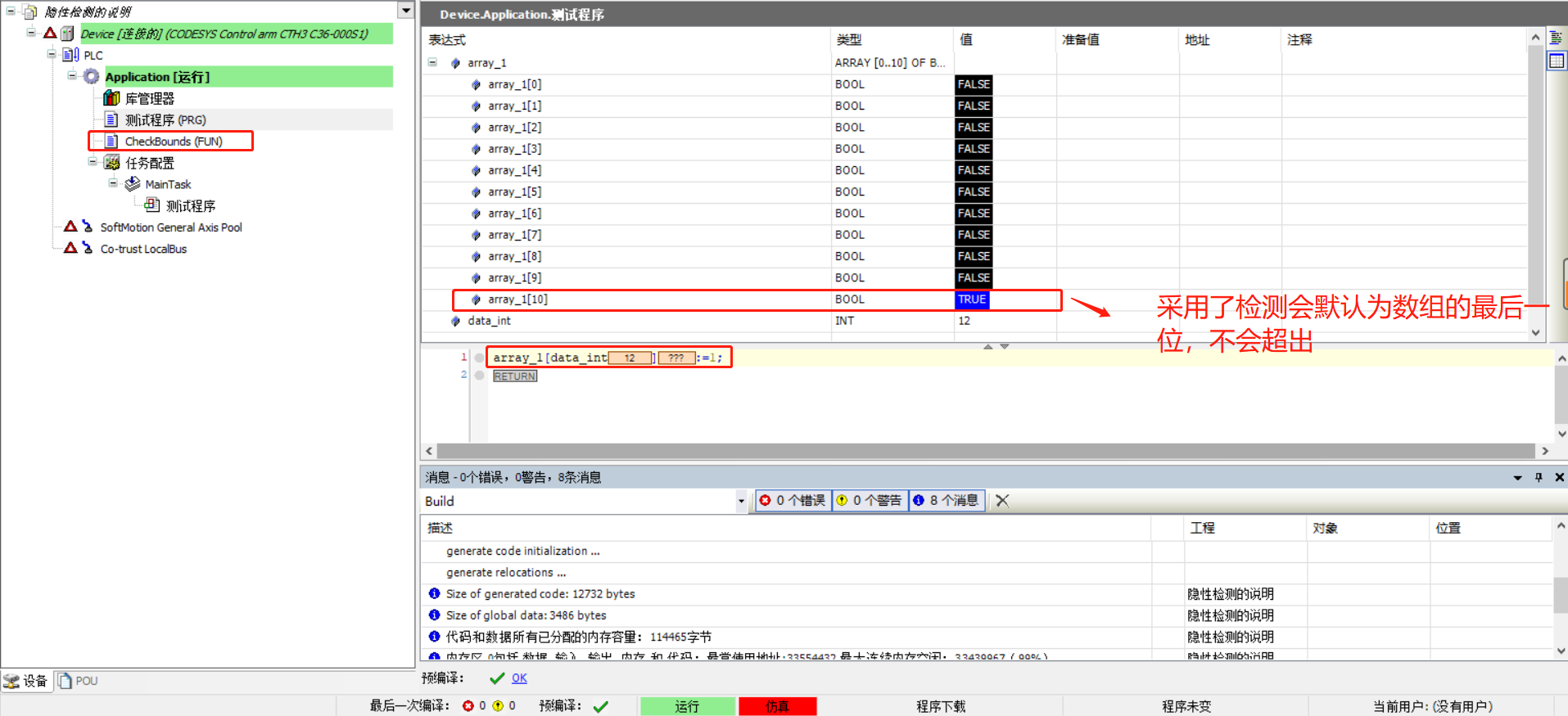Click the info icon beside 'Size of generated code'
1568x716 pixels.
[435, 593]
